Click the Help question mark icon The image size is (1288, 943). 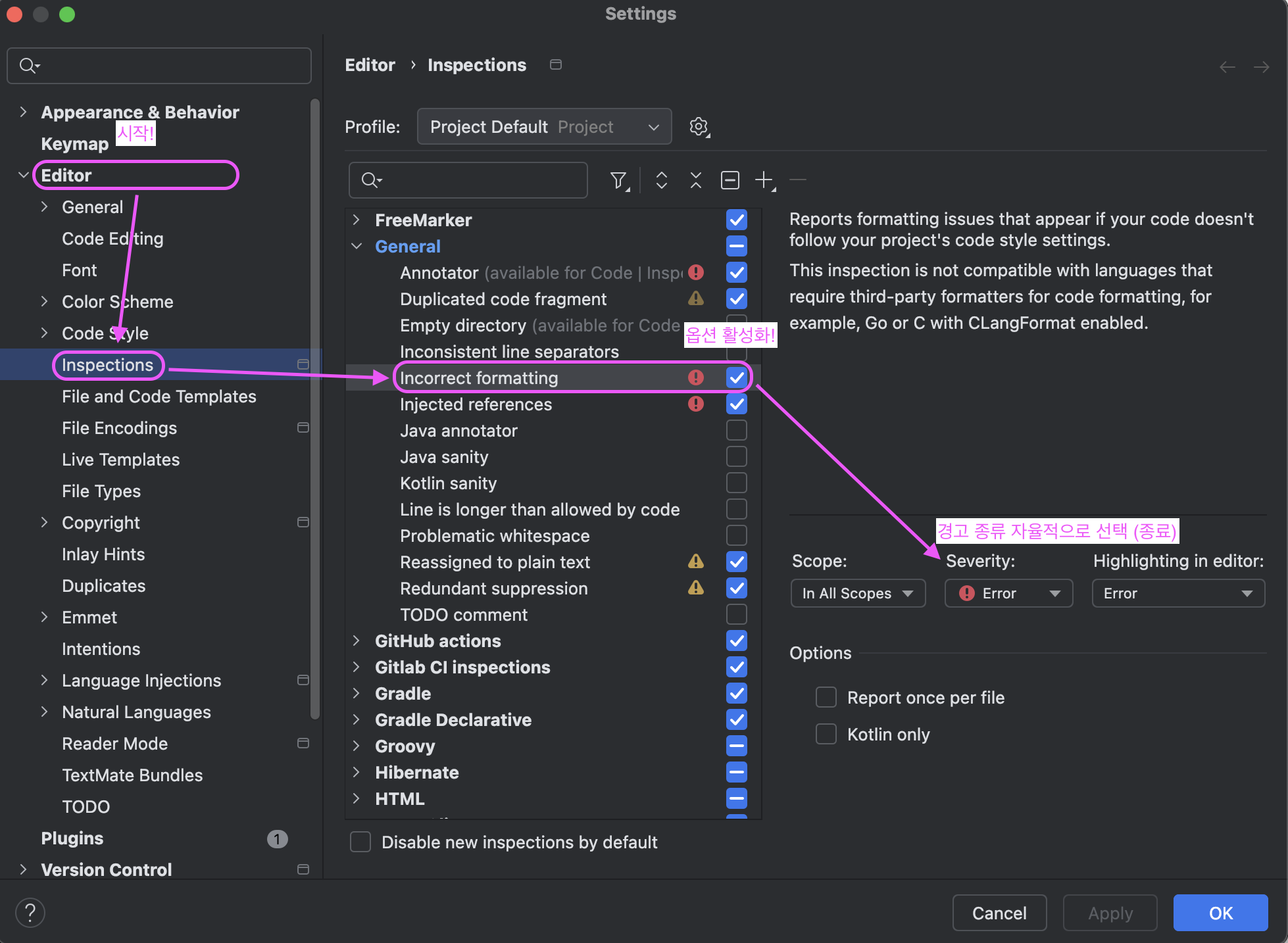pos(30,912)
